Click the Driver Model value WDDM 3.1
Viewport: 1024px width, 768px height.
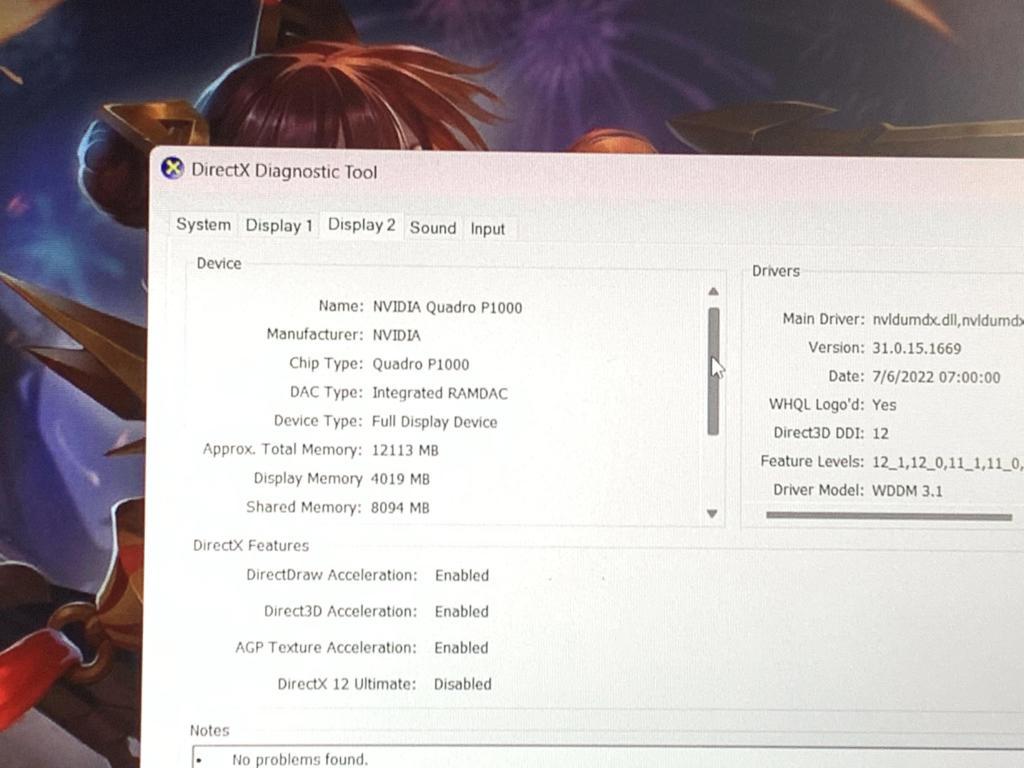[x=908, y=490]
